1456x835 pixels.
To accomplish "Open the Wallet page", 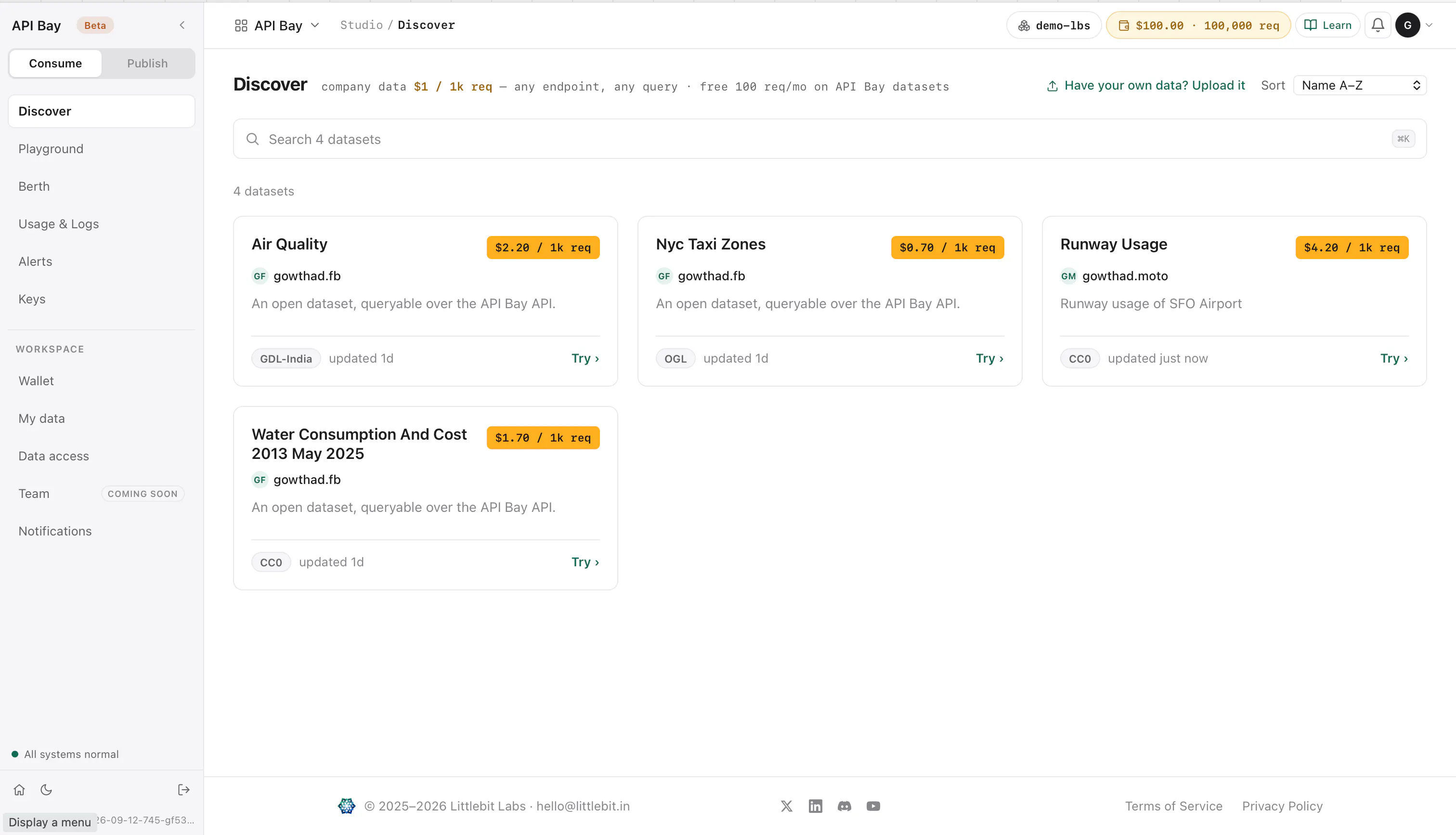I will click(102, 381).
